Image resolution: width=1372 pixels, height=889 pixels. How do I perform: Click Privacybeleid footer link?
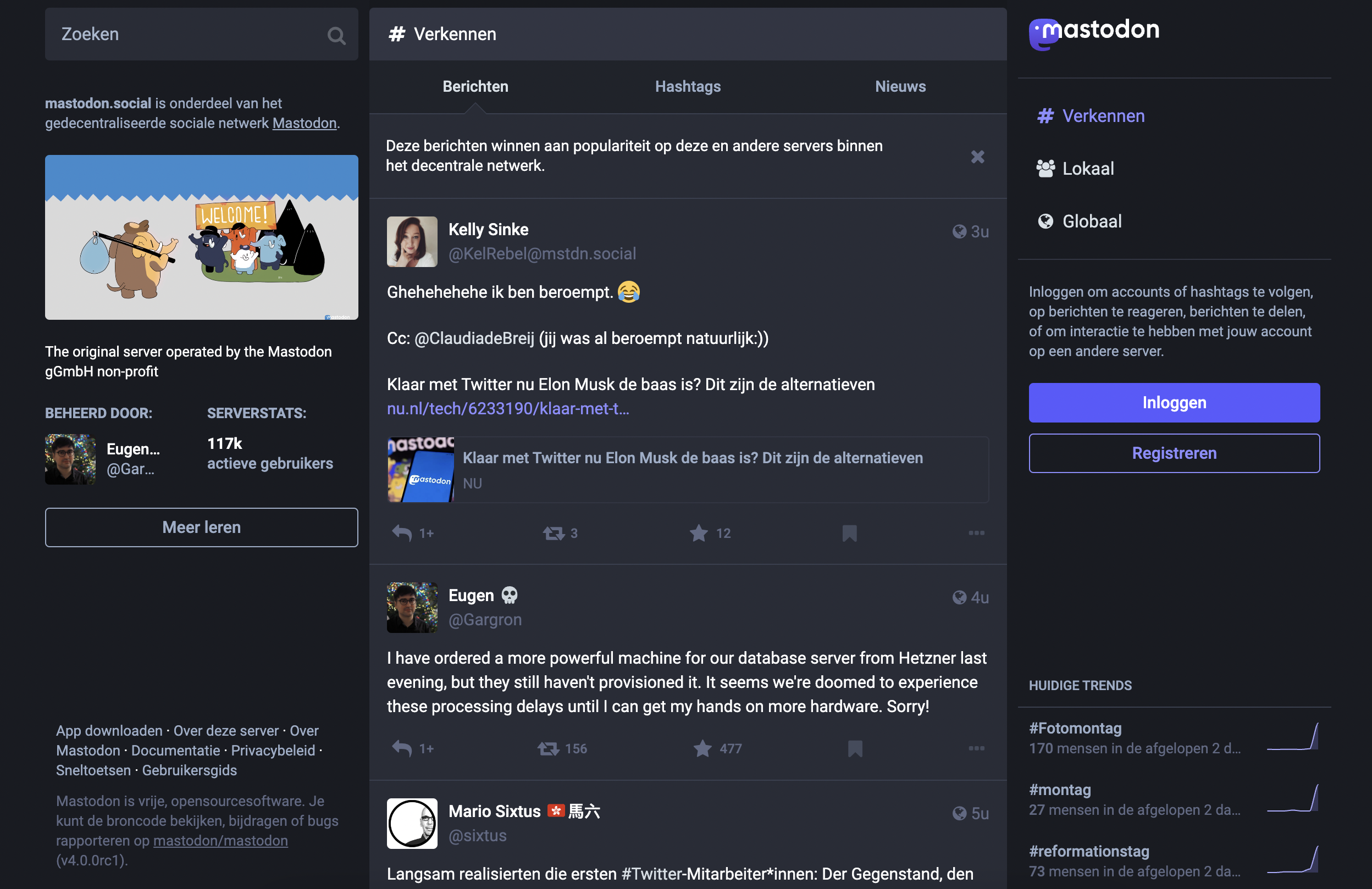[x=273, y=750]
